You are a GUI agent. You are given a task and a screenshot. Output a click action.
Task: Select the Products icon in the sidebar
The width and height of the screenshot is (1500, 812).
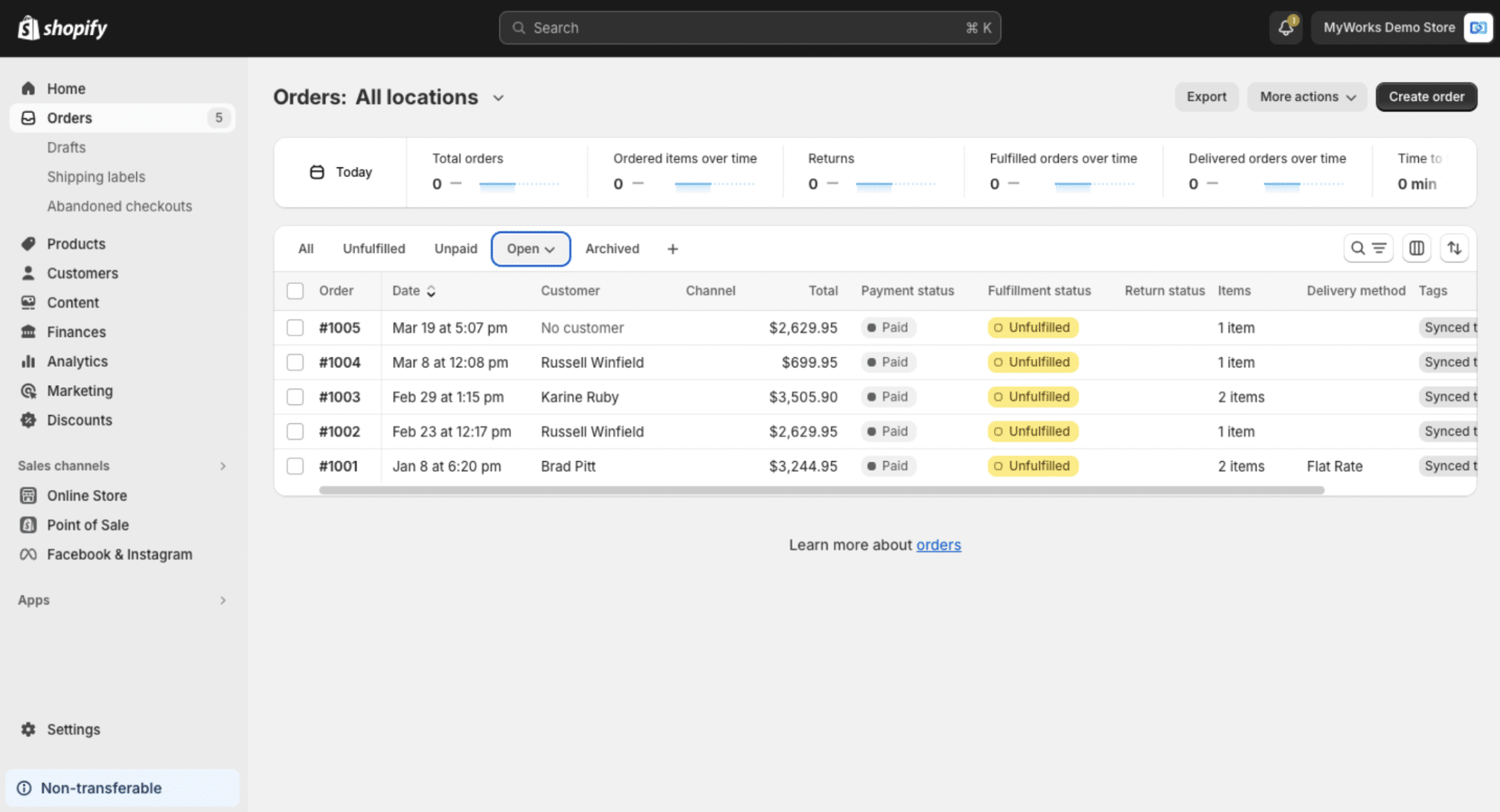point(28,243)
